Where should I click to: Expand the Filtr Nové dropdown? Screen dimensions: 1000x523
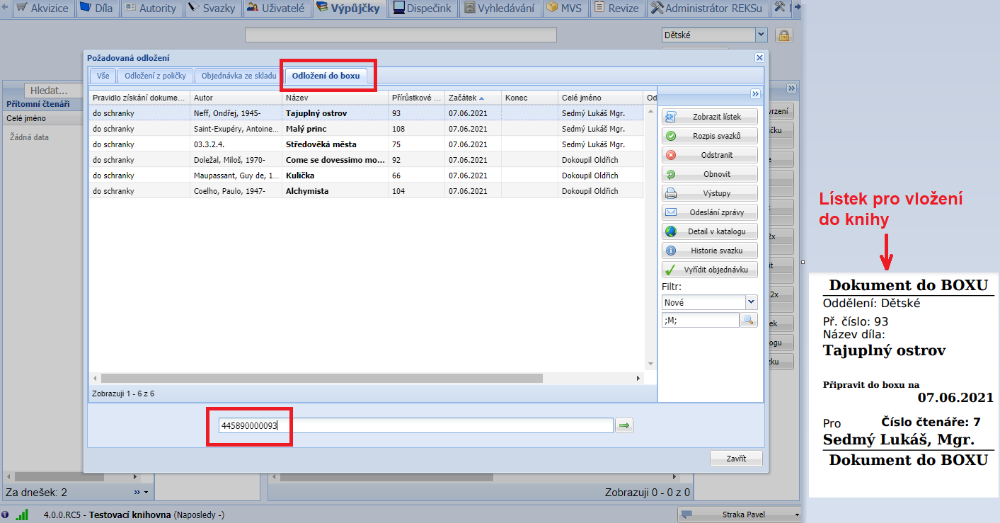coord(751,302)
